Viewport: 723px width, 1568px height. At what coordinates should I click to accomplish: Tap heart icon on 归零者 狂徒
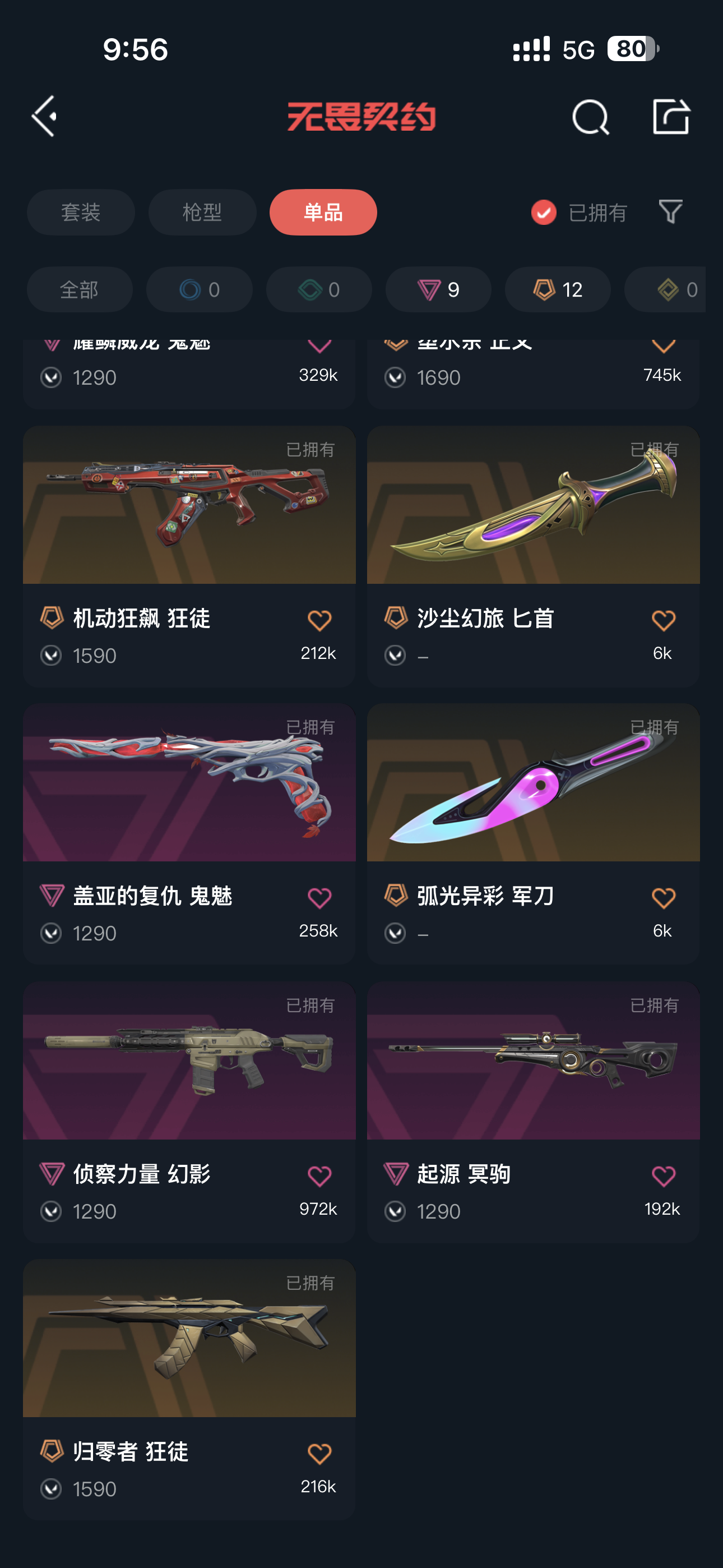319,1454
